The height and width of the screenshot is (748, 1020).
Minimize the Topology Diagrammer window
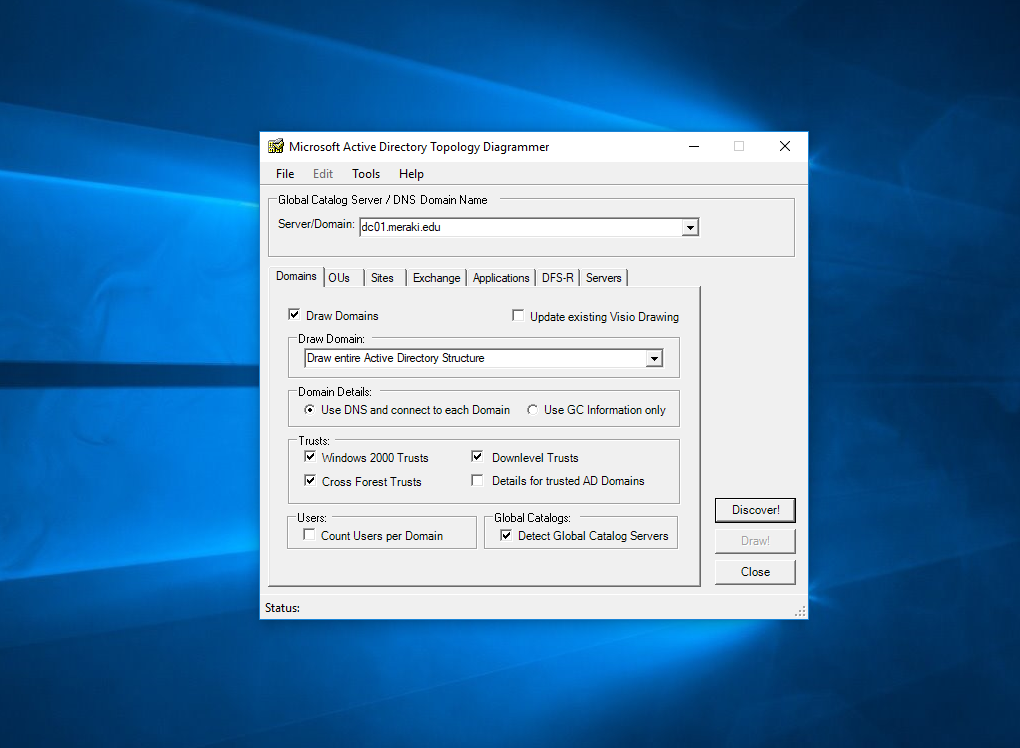pos(694,146)
